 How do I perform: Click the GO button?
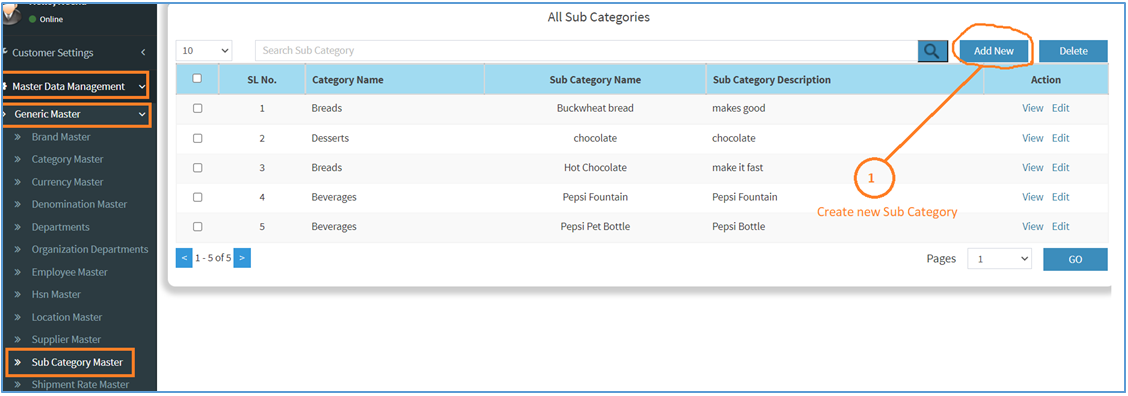(1075, 259)
